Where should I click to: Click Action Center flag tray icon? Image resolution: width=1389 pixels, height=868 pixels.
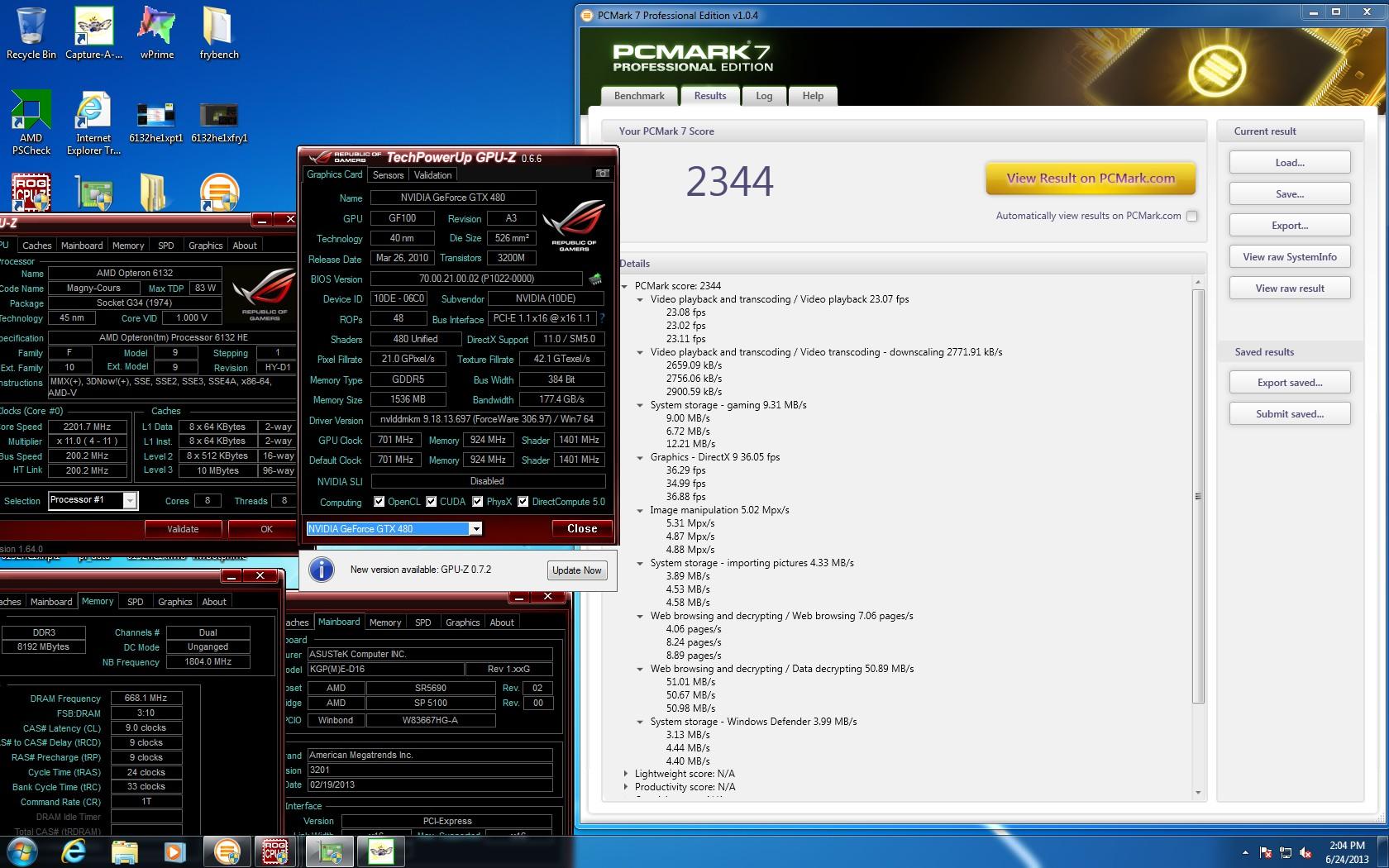click(1265, 852)
